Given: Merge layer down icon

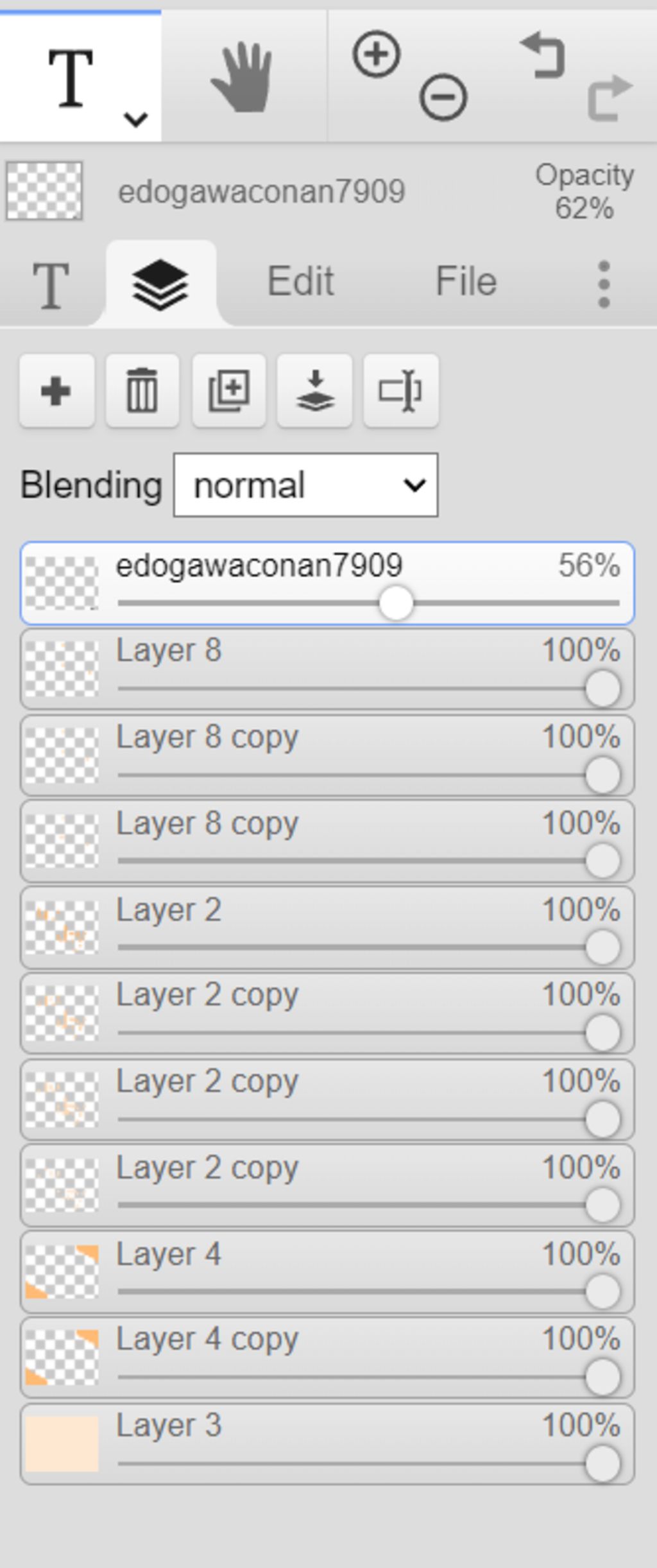Looking at the screenshot, I should (x=314, y=390).
